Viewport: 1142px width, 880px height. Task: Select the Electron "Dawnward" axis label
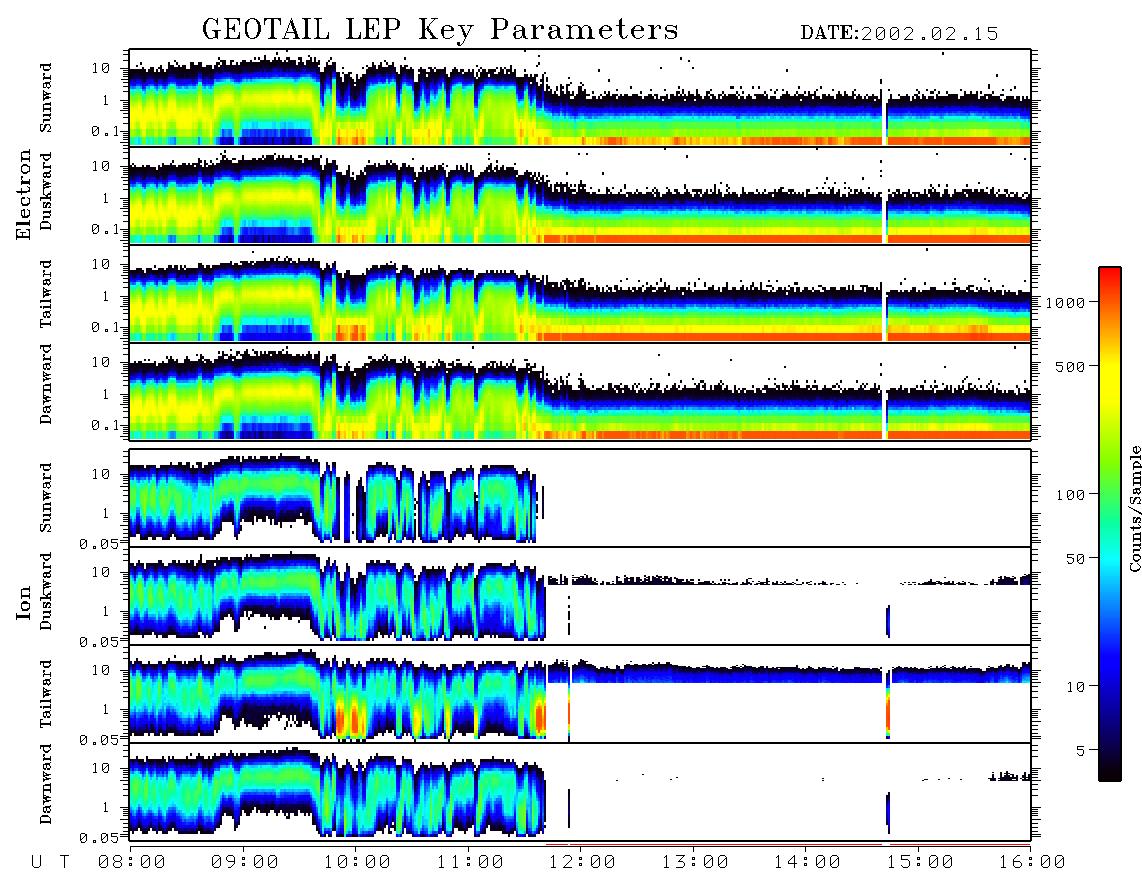46,385
